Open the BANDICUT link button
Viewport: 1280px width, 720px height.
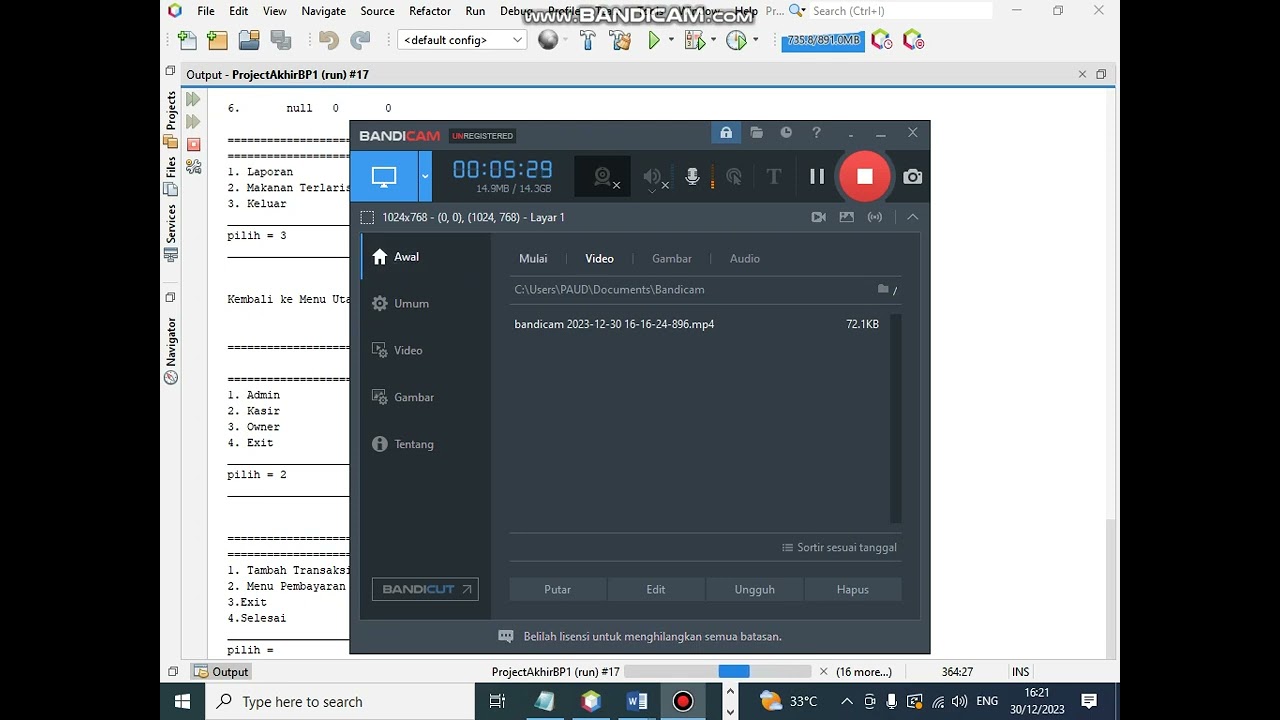pyautogui.click(x=425, y=590)
